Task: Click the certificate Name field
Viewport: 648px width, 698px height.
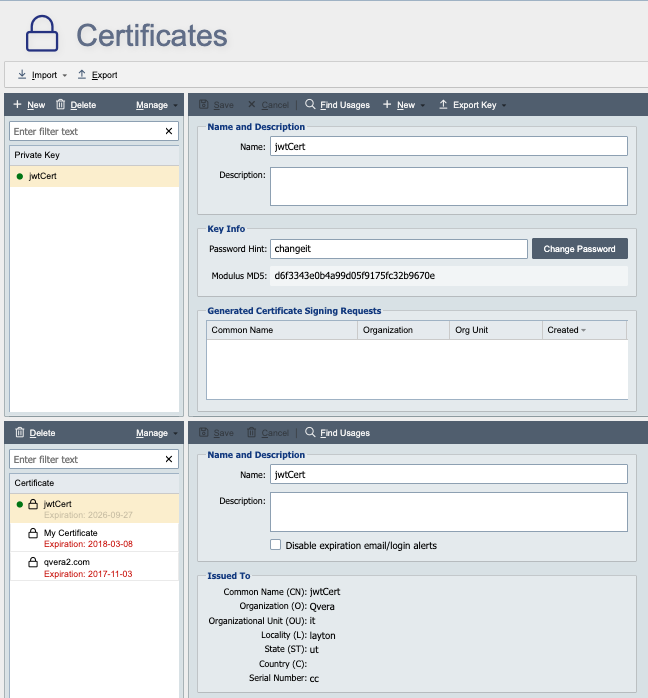Action: pyautogui.click(x=449, y=475)
